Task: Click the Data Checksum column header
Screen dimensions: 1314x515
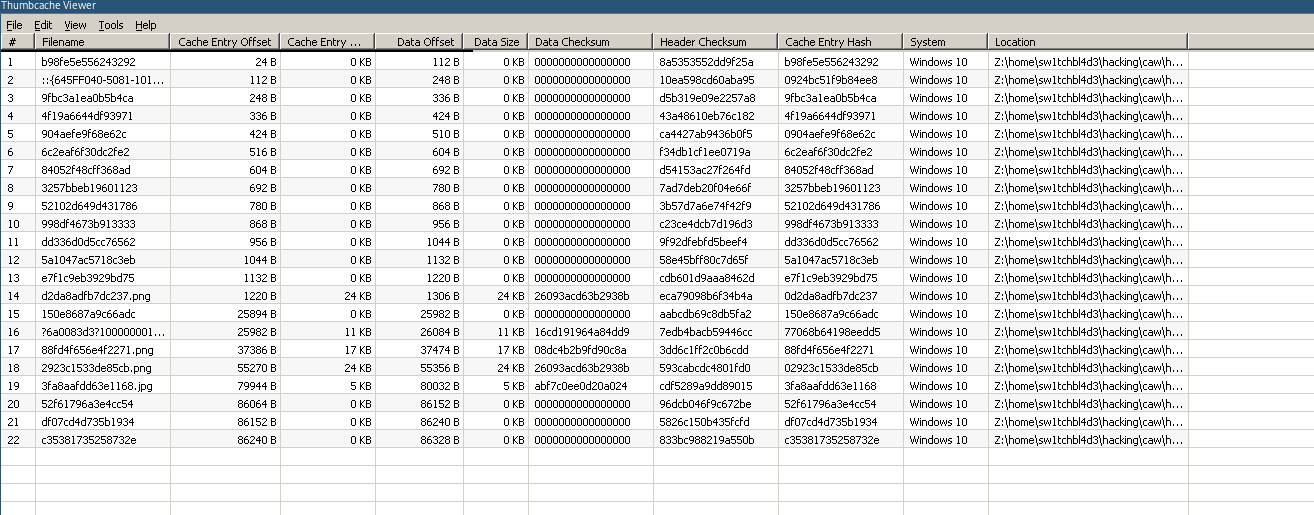Action: pyautogui.click(x=590, y=42)
